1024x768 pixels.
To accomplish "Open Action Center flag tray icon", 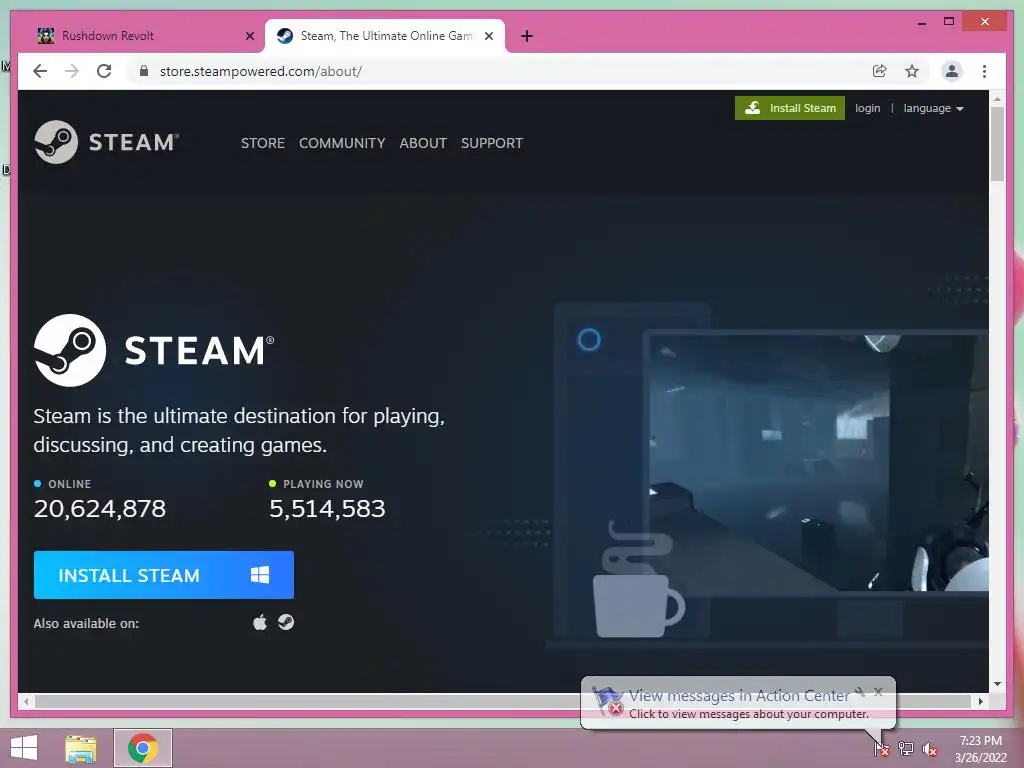I will (882, 748).
